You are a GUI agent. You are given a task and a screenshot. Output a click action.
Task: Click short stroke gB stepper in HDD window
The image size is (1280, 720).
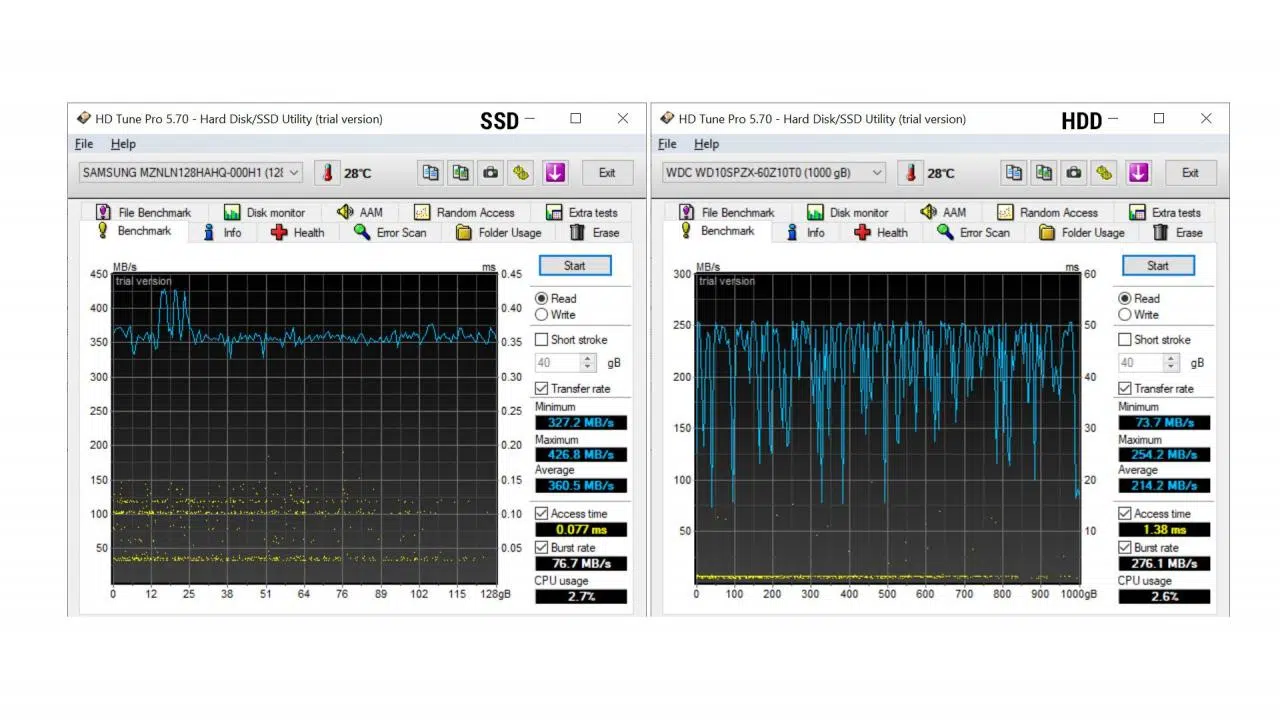click(1171, 363)
